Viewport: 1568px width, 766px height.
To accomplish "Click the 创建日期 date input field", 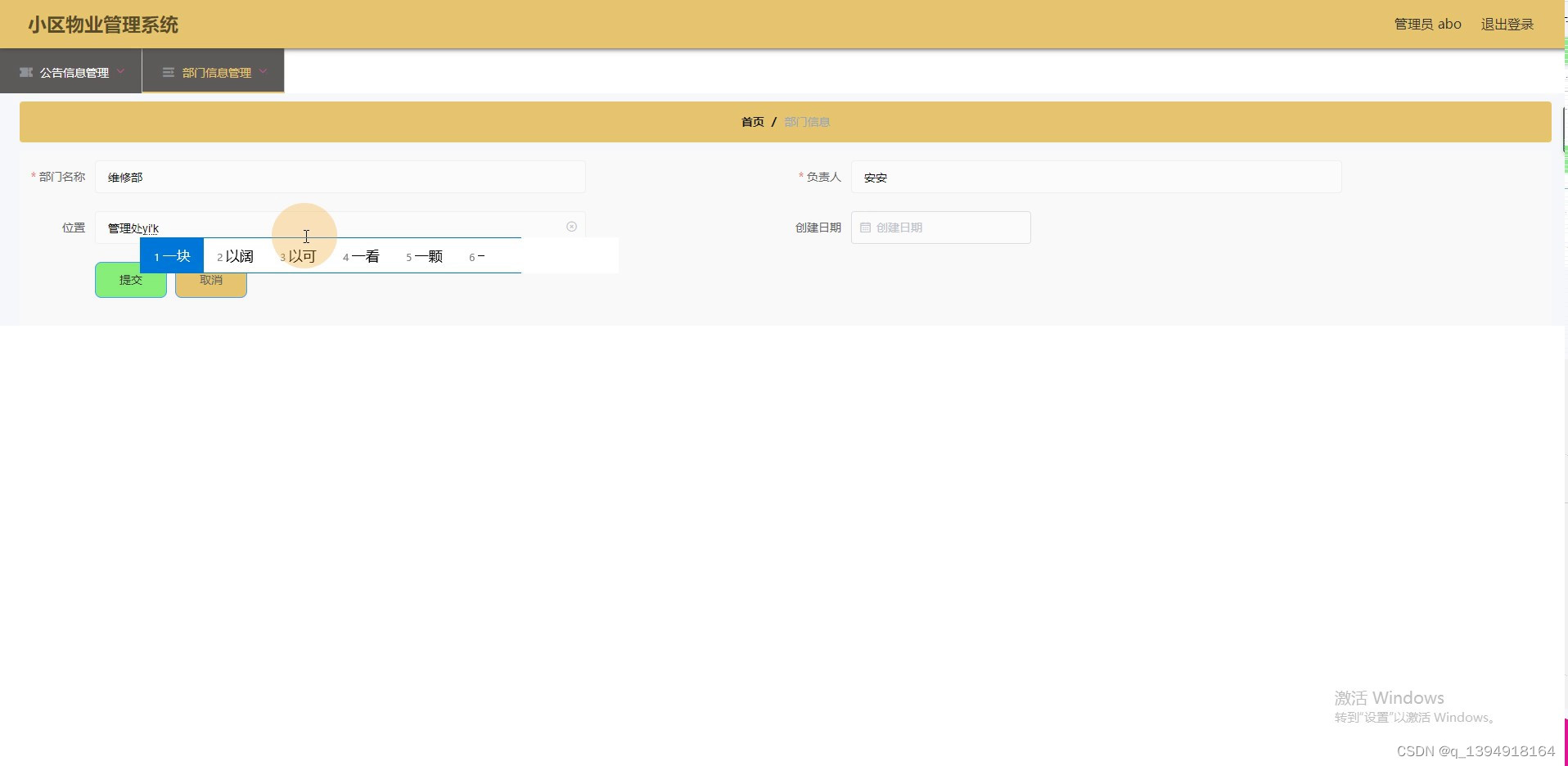I will pos(940,228).
